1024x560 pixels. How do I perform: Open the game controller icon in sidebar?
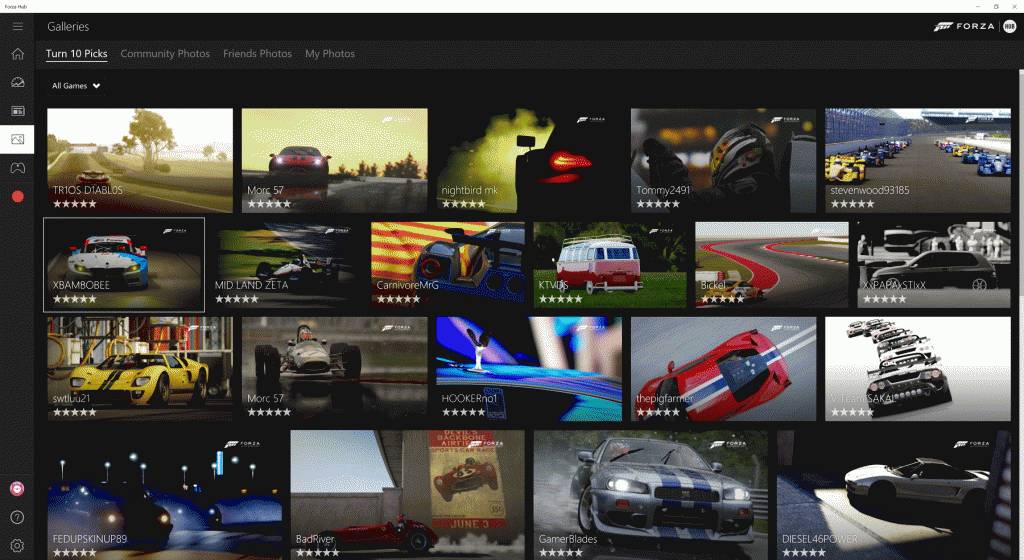coord(17,167)
